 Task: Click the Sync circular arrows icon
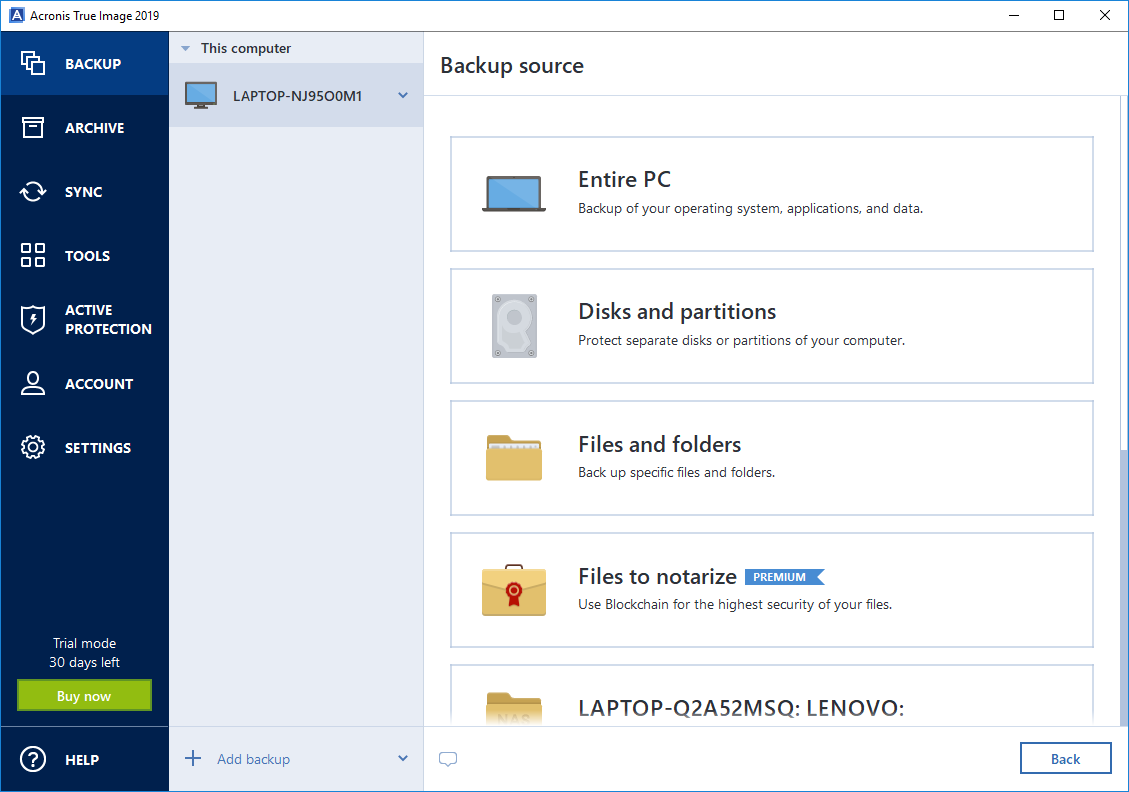33,192
